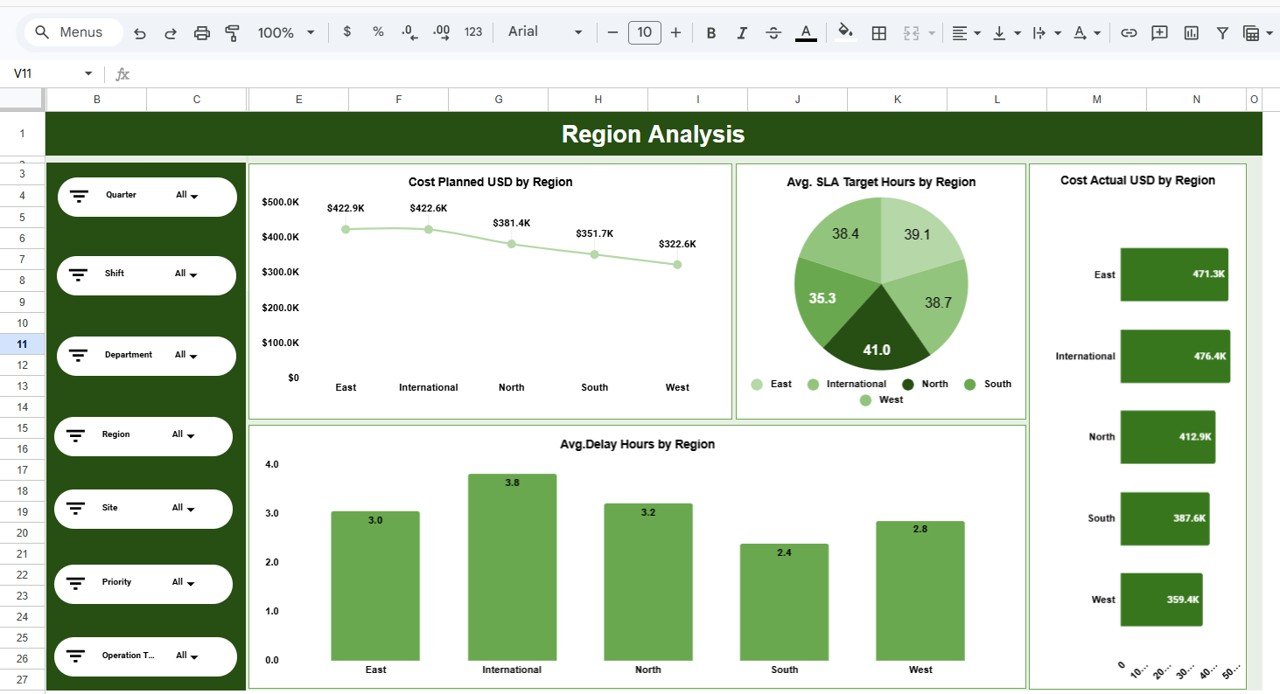Image resolution: width=1280 pixels, height=694 pixels.
Task: Toggle italic formatting
Action: click(x=742, y=32)
